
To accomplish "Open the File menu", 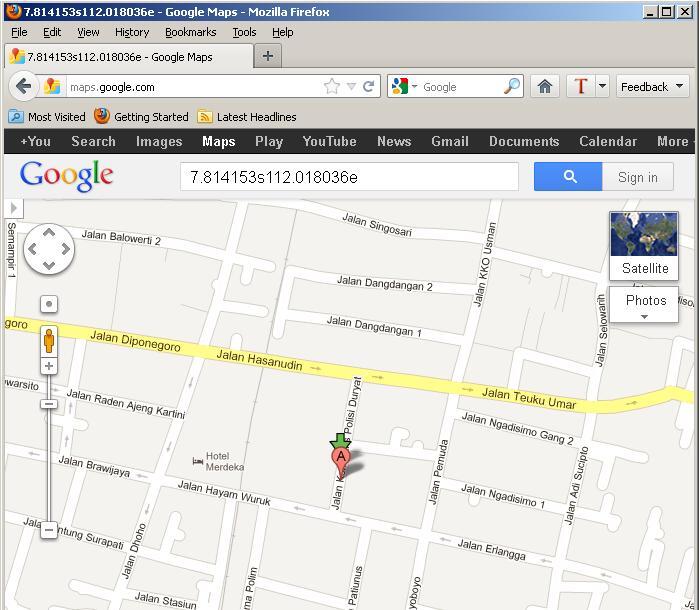I will point(19,32).
